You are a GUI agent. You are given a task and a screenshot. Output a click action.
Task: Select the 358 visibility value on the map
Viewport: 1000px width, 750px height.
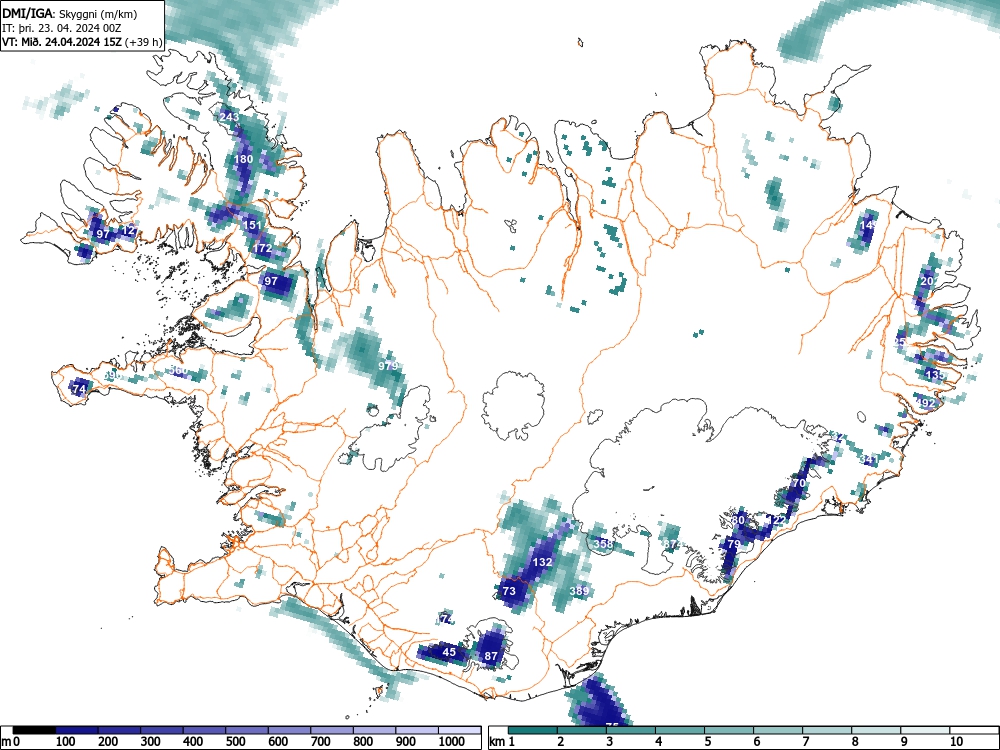tap(603, 544)
